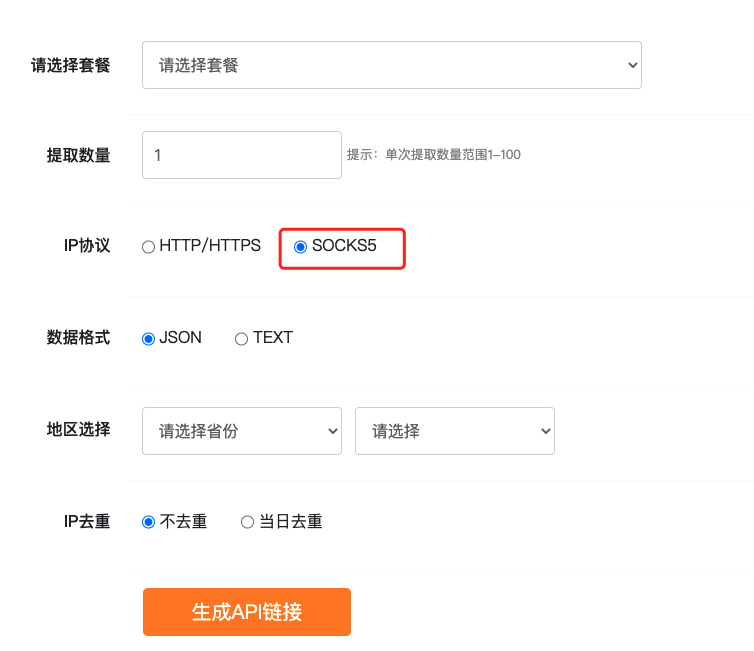Choose the SOCKS5 protocol option
Screen dimensions: 754x651
[x=301, y=246]
